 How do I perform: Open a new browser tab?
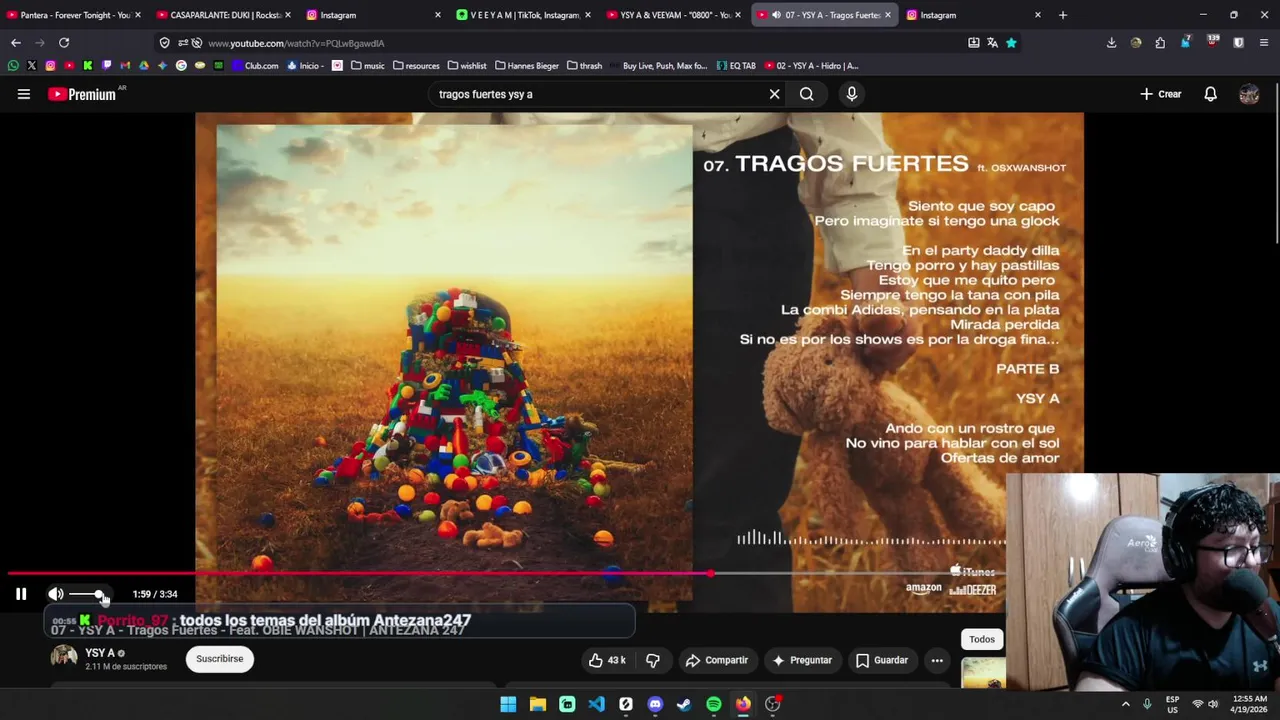(x=1062, y=15)
